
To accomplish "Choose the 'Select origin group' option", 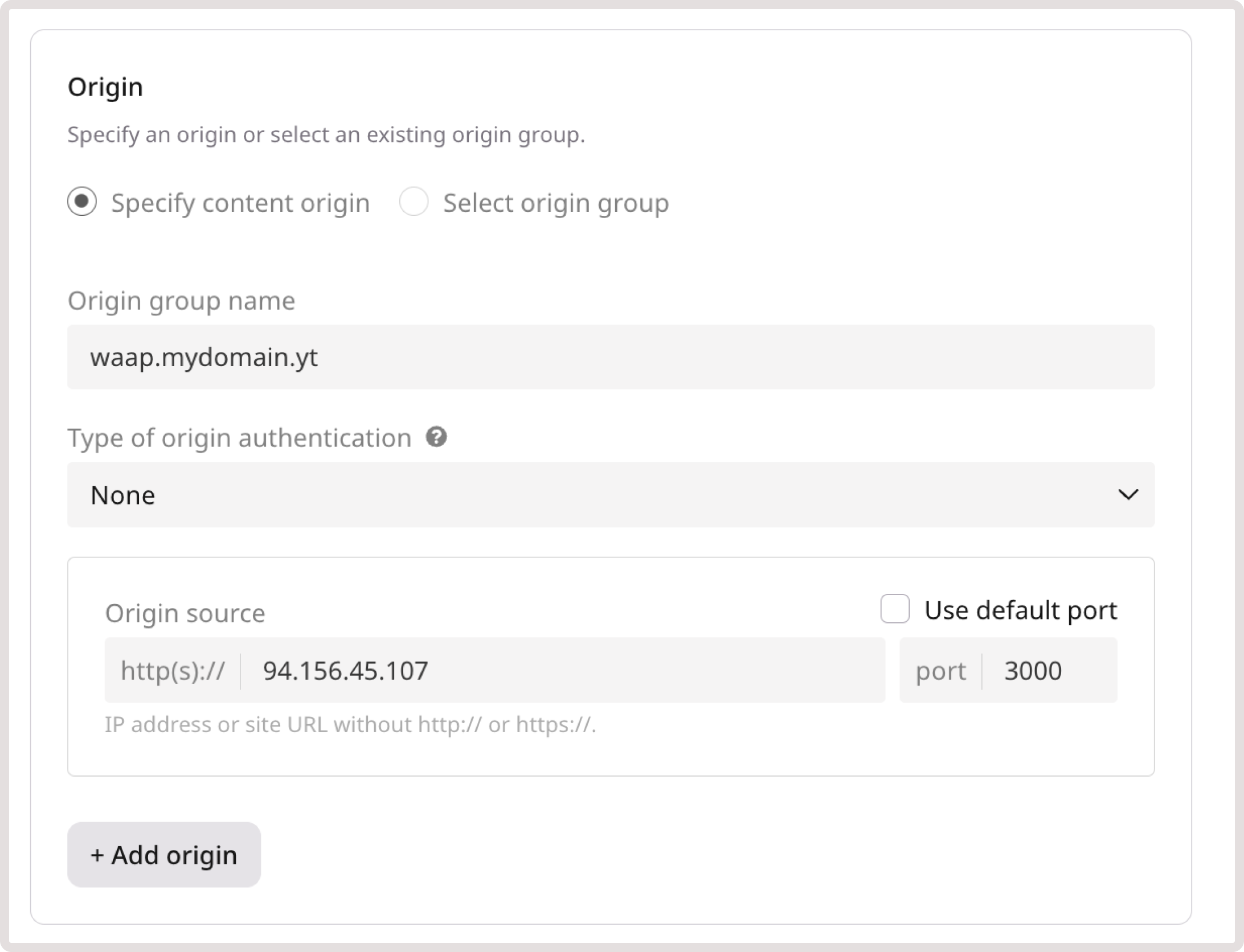I will click(x=414, y=203).
